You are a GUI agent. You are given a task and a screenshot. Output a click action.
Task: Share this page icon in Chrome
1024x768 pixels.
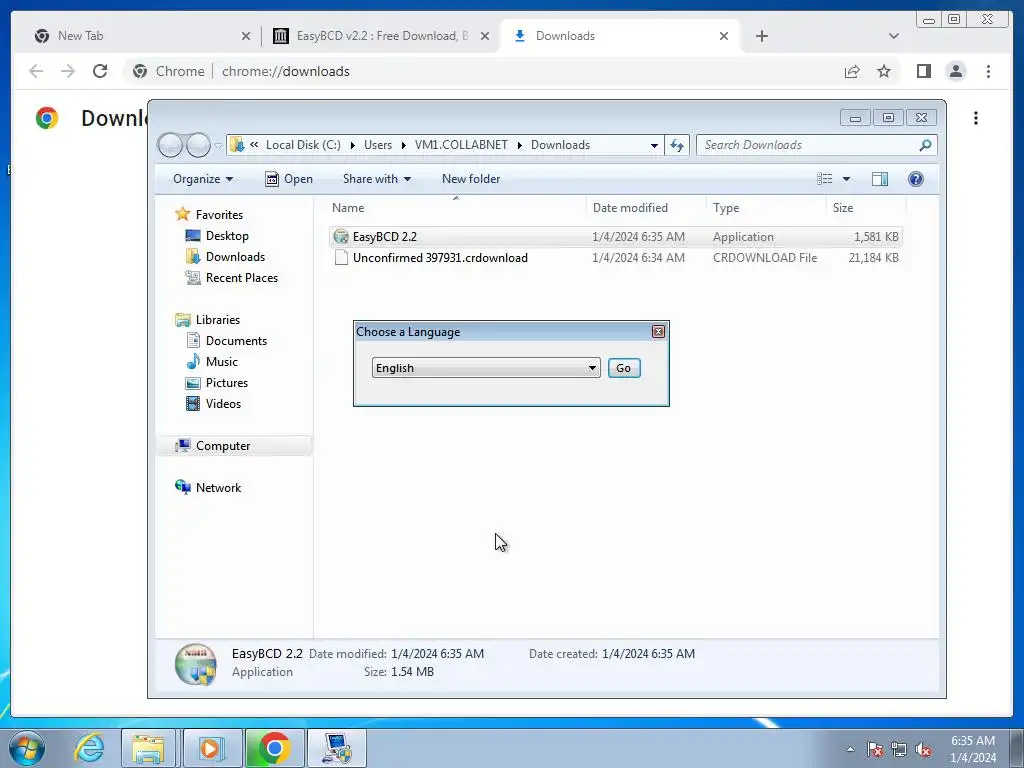tap(852, 71)
